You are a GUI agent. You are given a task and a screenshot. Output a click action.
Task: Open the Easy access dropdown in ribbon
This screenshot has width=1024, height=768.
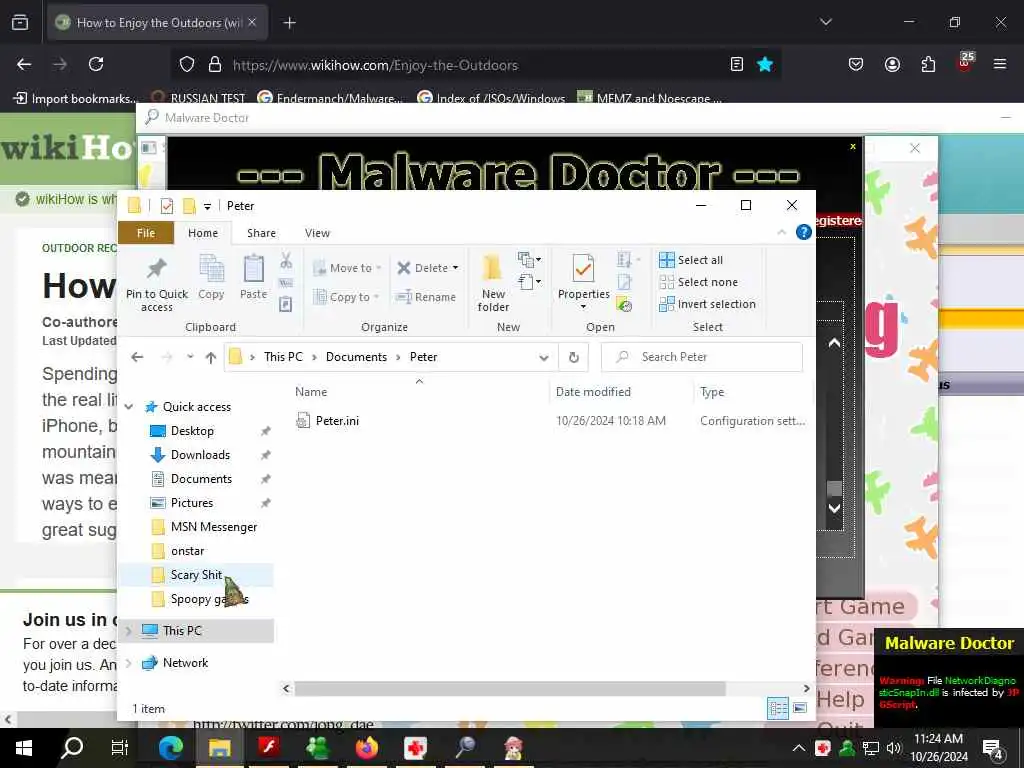click(530, 282)
